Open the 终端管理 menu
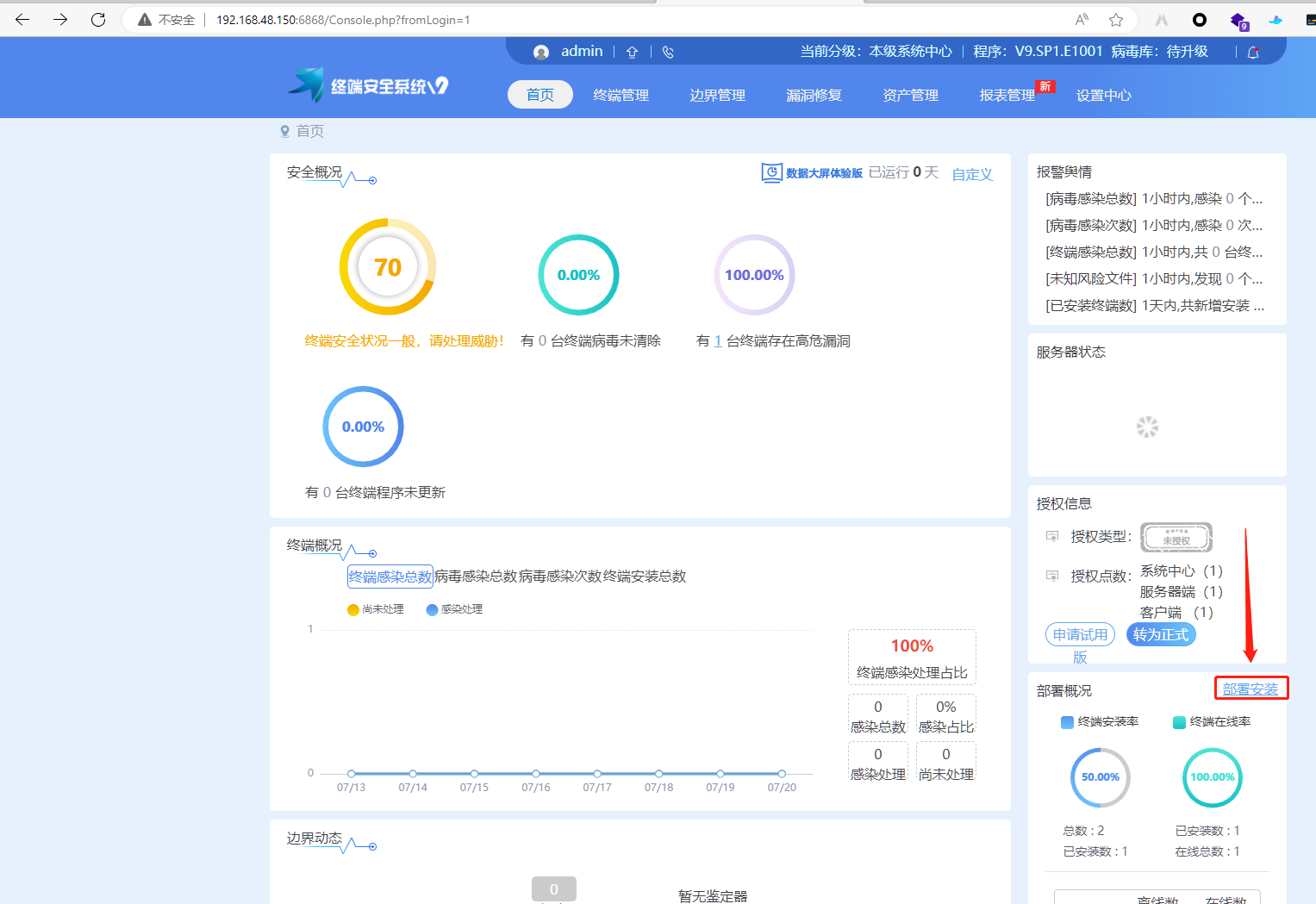Image resolution: width=1316 pixels, height=904 pixels. pyautogui.click(x=621, y=95)
